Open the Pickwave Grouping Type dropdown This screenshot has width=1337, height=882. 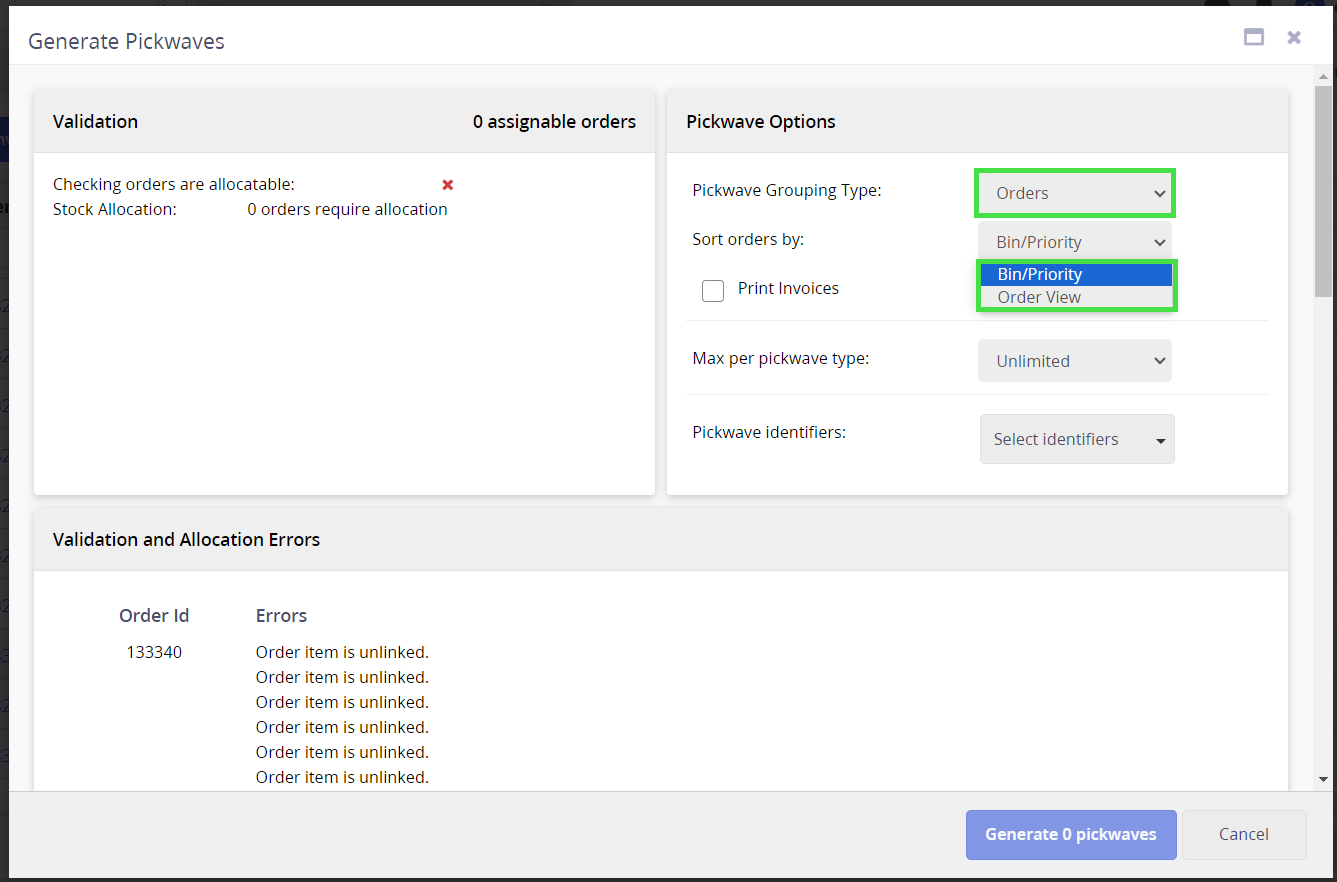coord(1074,193)
